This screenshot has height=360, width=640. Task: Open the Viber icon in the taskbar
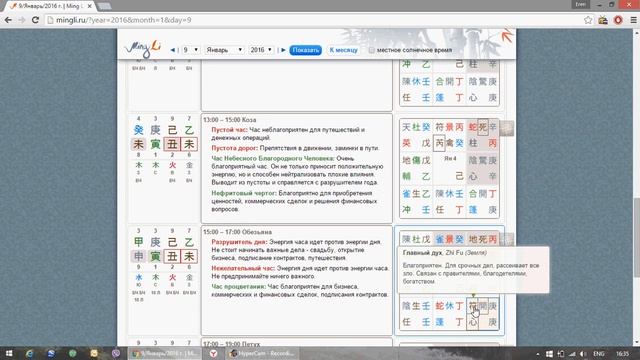click(116, 353)
